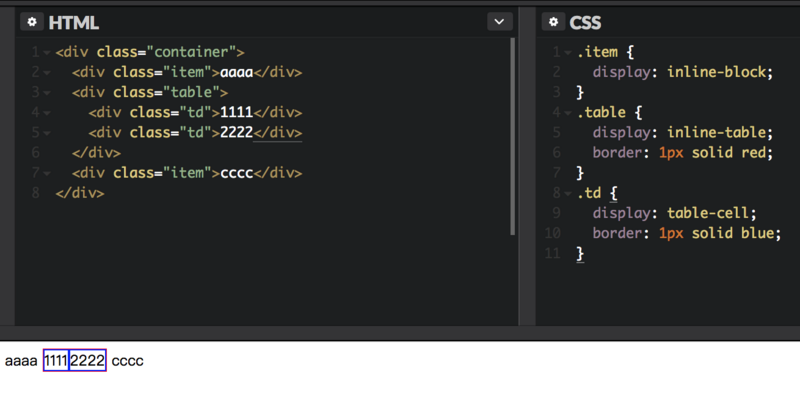800x398 pixels.
Task: Fold the .item CSS rule
Action: click(x=569, y=53)
